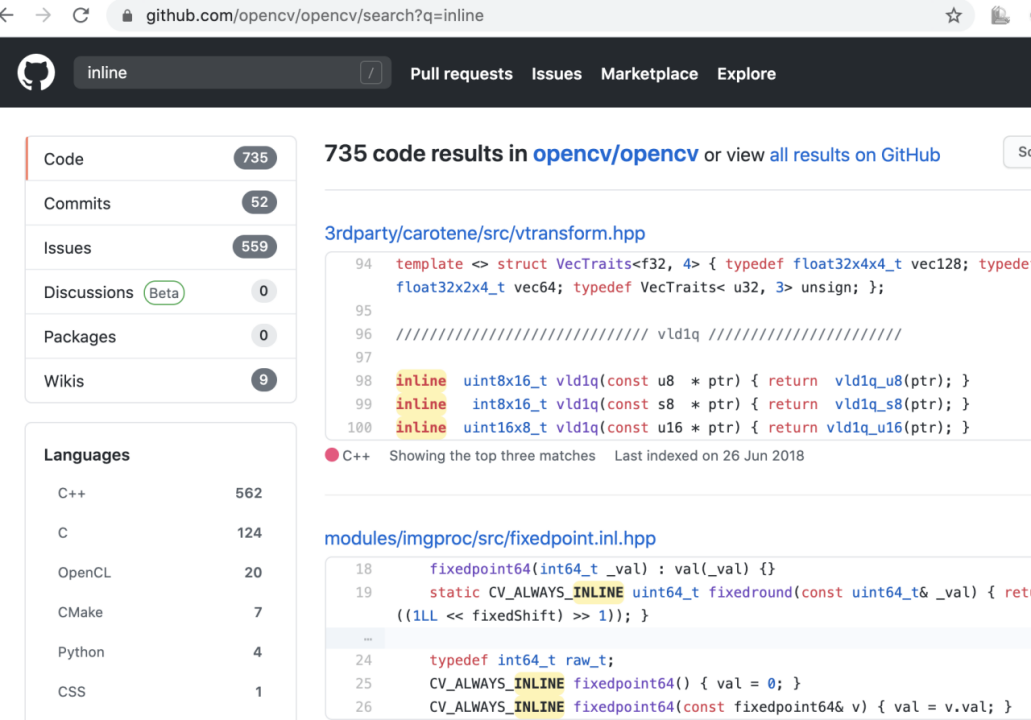Click the slash shortcut icon in search box
Viewport: 1031px width, 720px height.
pos(371,72)
